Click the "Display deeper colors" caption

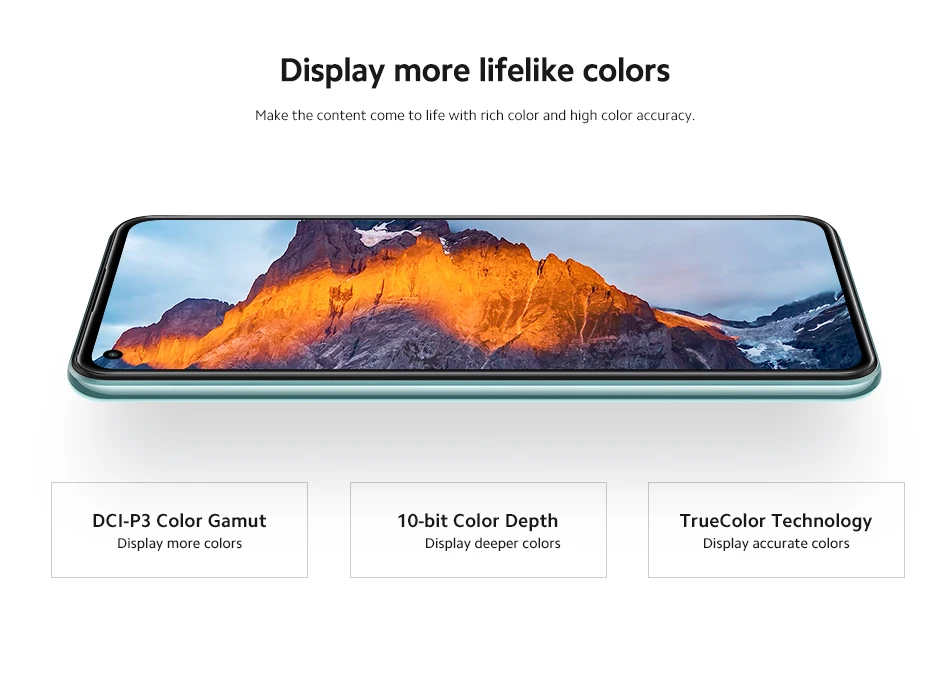coord(493,543)
